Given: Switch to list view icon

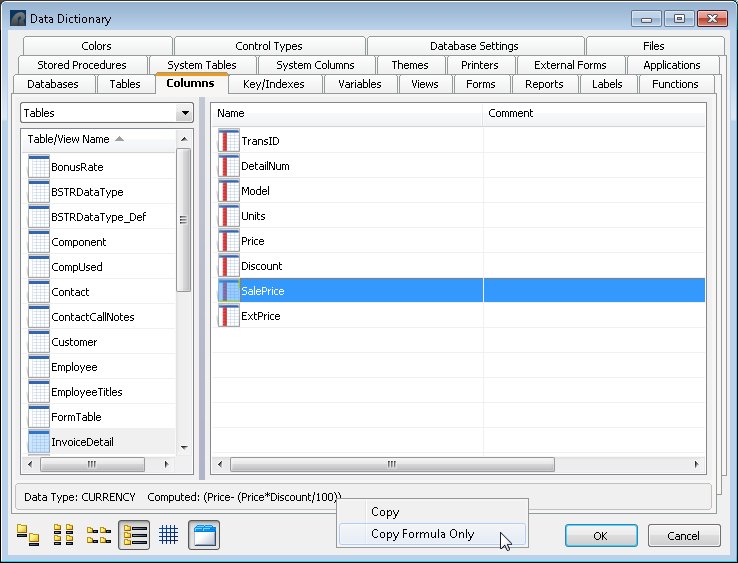Looking at the screenshot, I should click(x=98, y=536).
